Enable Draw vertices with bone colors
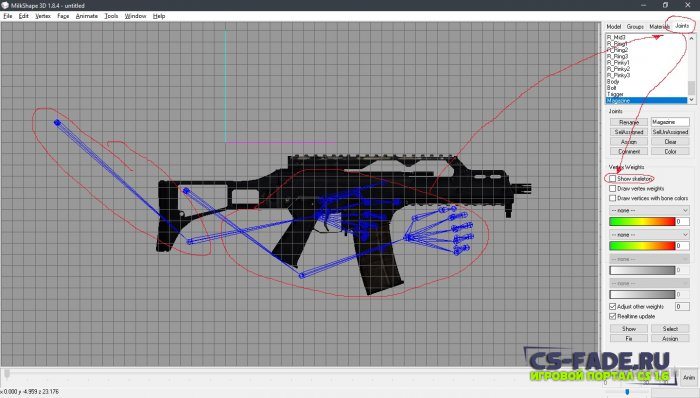 (x=612, y=198)
